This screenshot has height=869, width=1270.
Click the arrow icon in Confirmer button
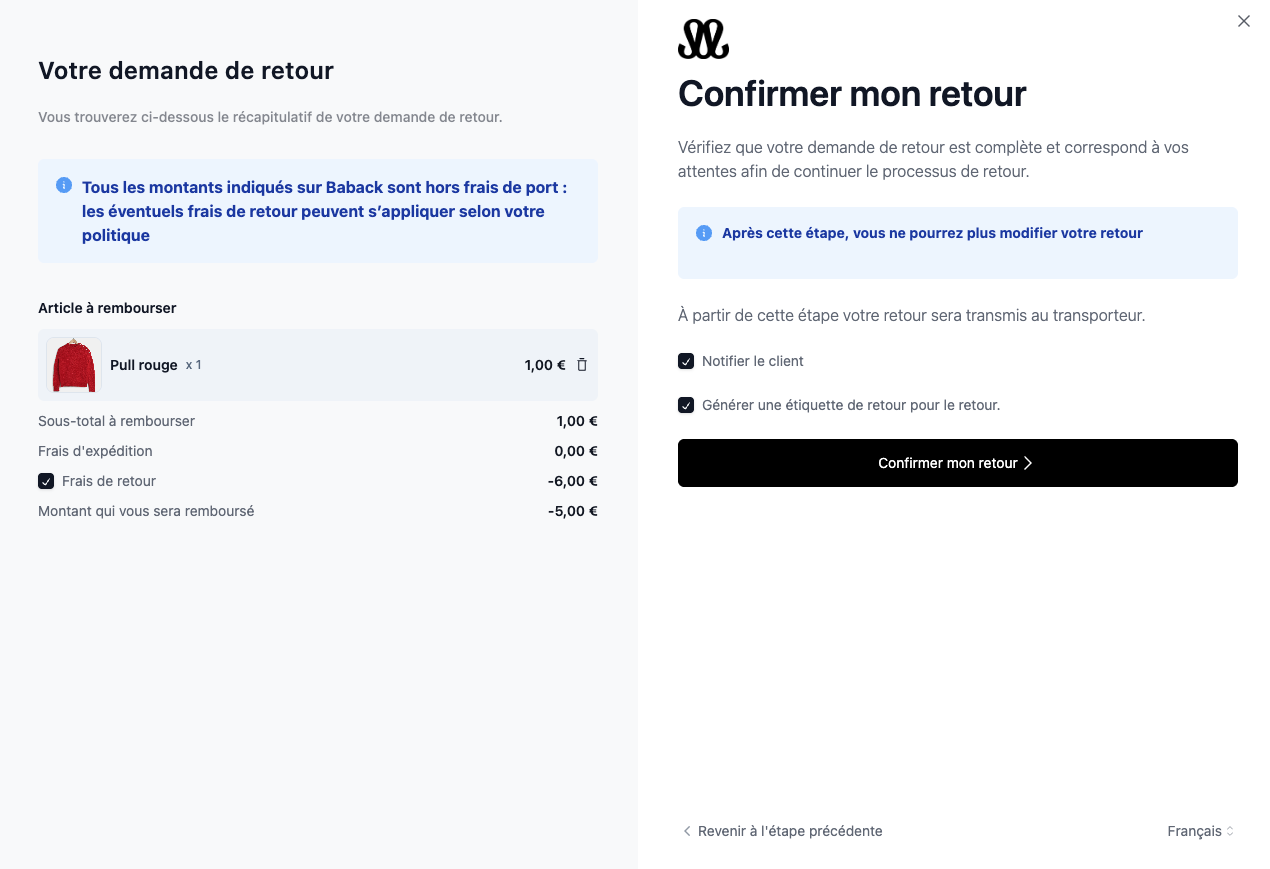[x=1028, y=463]
